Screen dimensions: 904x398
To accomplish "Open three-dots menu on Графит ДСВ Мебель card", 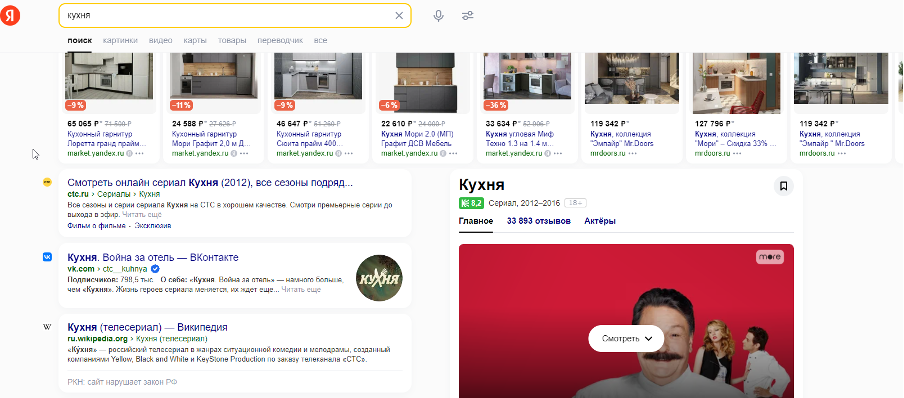I will click(453, 153).
